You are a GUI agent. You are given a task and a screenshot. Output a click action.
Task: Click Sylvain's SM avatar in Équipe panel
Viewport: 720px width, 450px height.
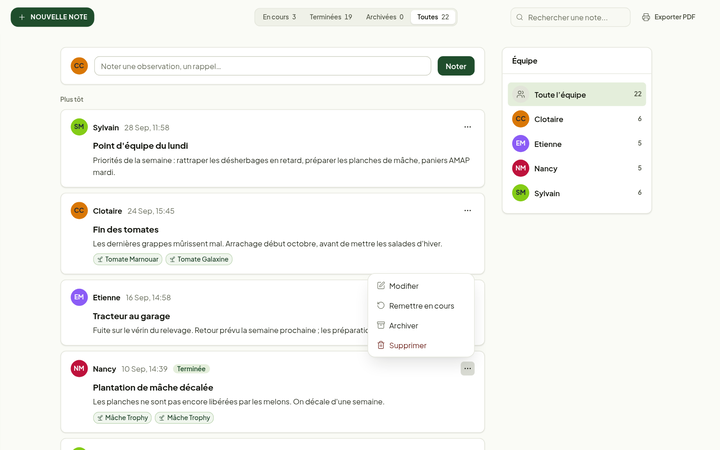521,193
